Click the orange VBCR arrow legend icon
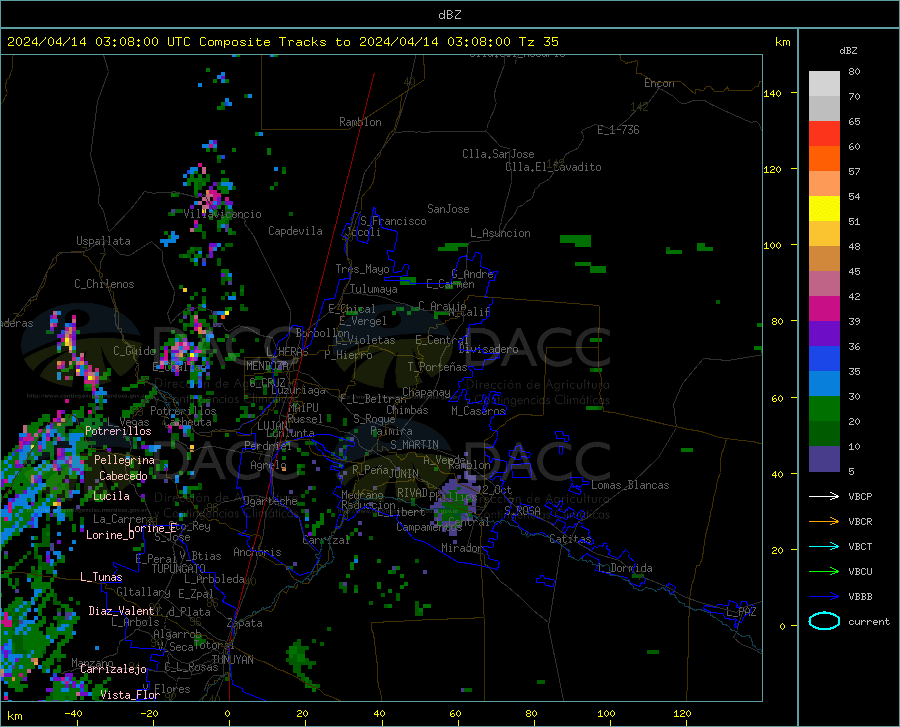 tap(824, 522)
